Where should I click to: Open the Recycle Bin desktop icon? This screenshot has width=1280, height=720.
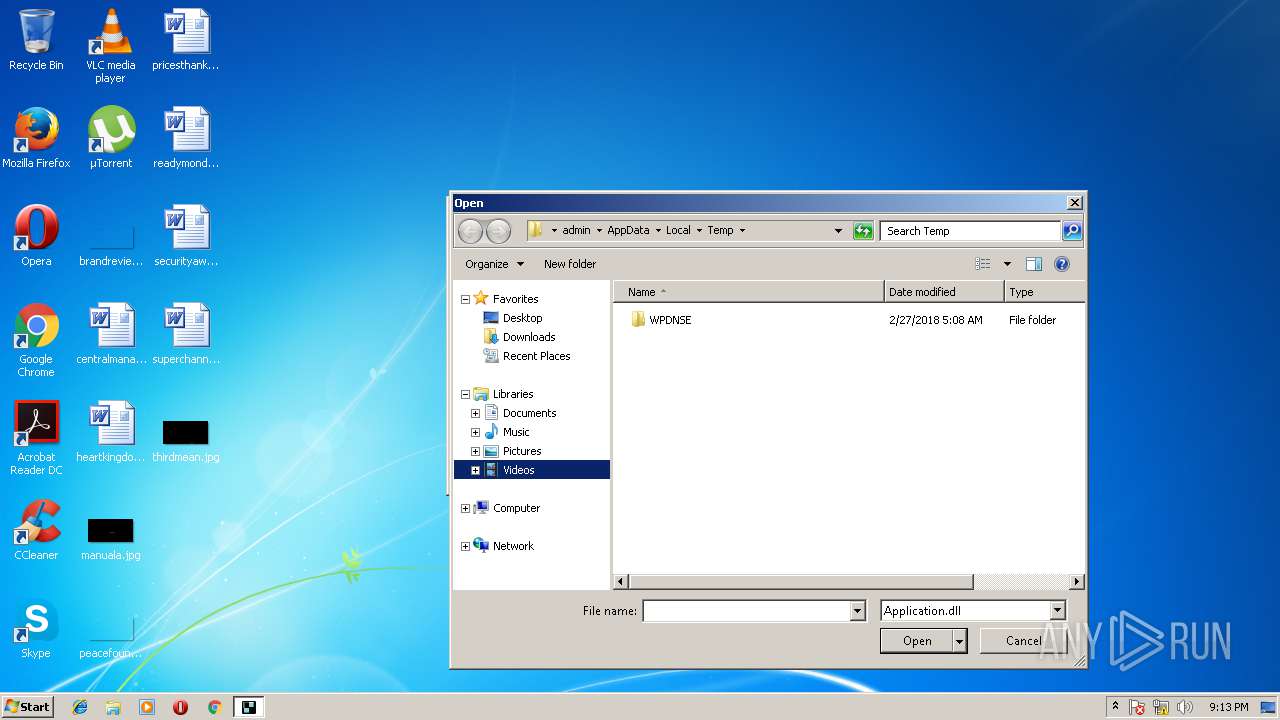pyautogui.click(x=36, y=40)
